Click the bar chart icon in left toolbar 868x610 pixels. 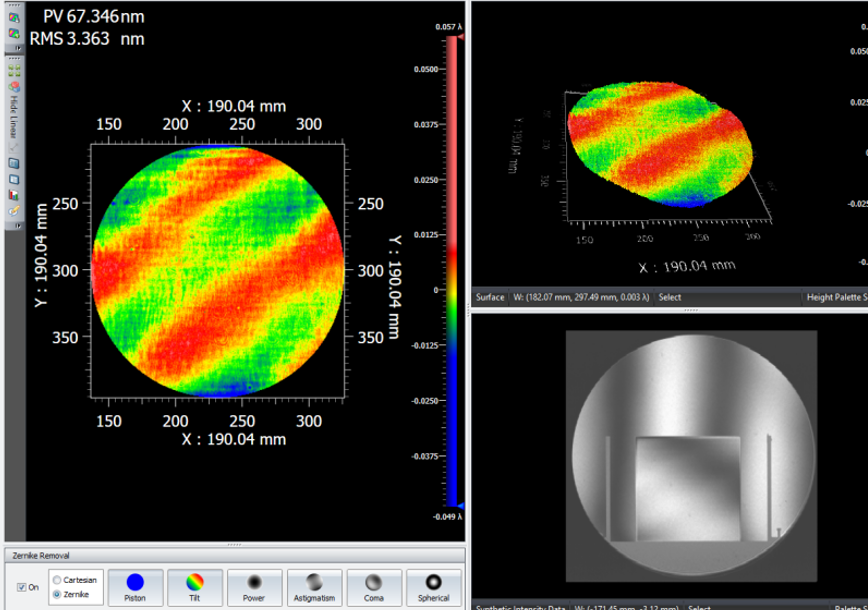(x=15, y=193)
